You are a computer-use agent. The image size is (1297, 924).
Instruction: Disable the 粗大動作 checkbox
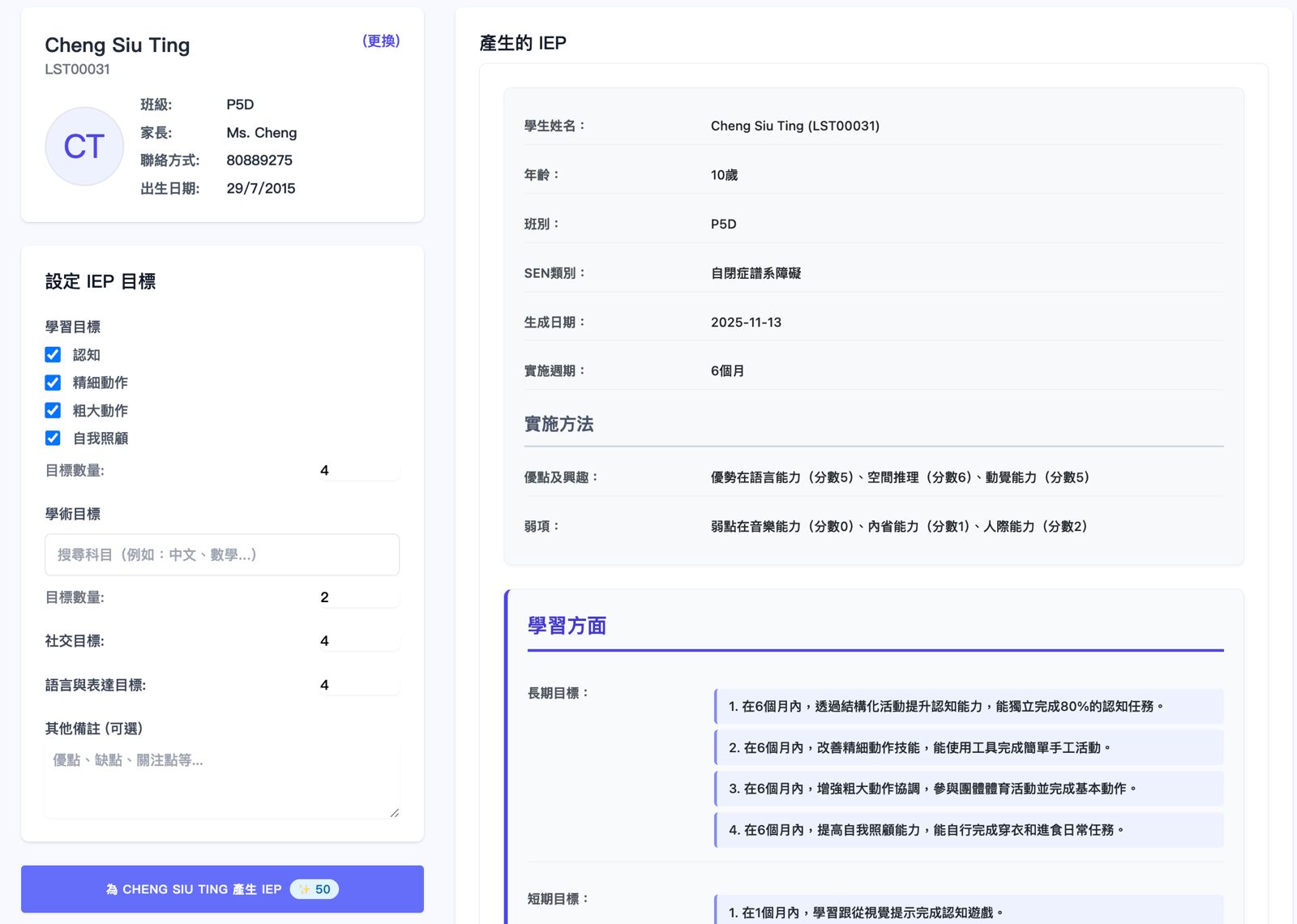tap(53, 411)
